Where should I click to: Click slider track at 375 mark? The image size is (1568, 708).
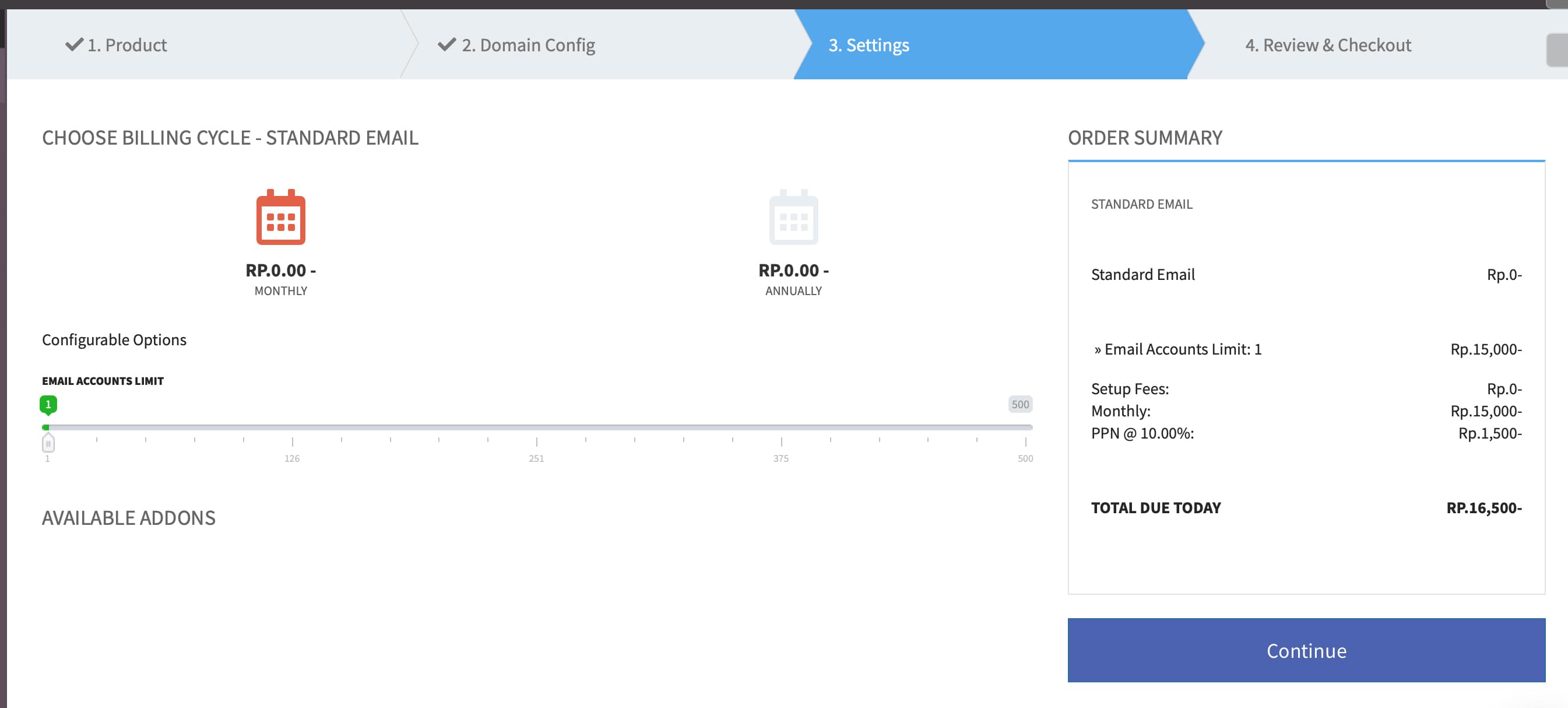click(781, 427)
